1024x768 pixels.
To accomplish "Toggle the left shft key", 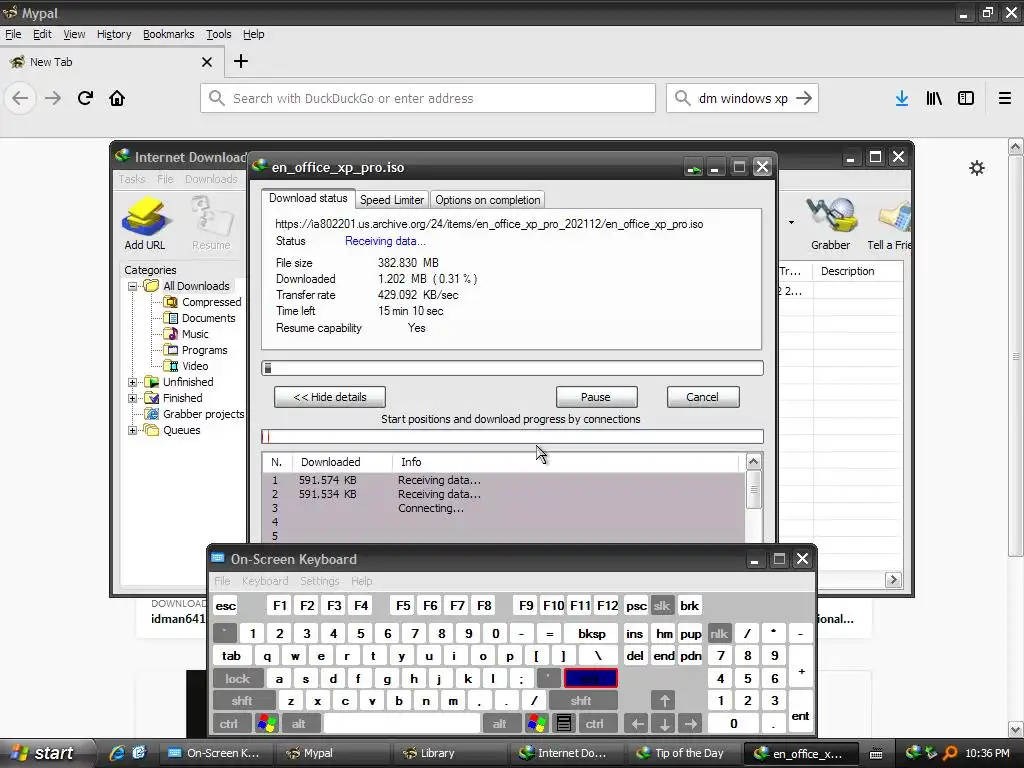I will tap(242, 701).
